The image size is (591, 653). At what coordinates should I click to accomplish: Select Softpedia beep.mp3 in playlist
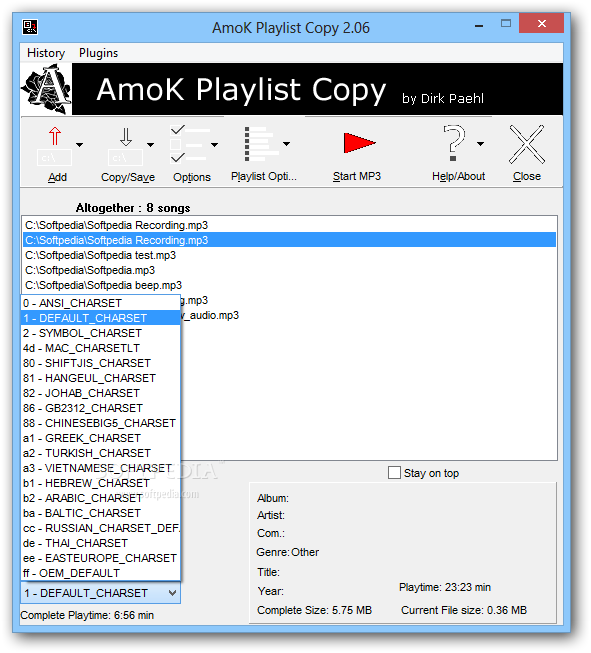click(289, 285)
